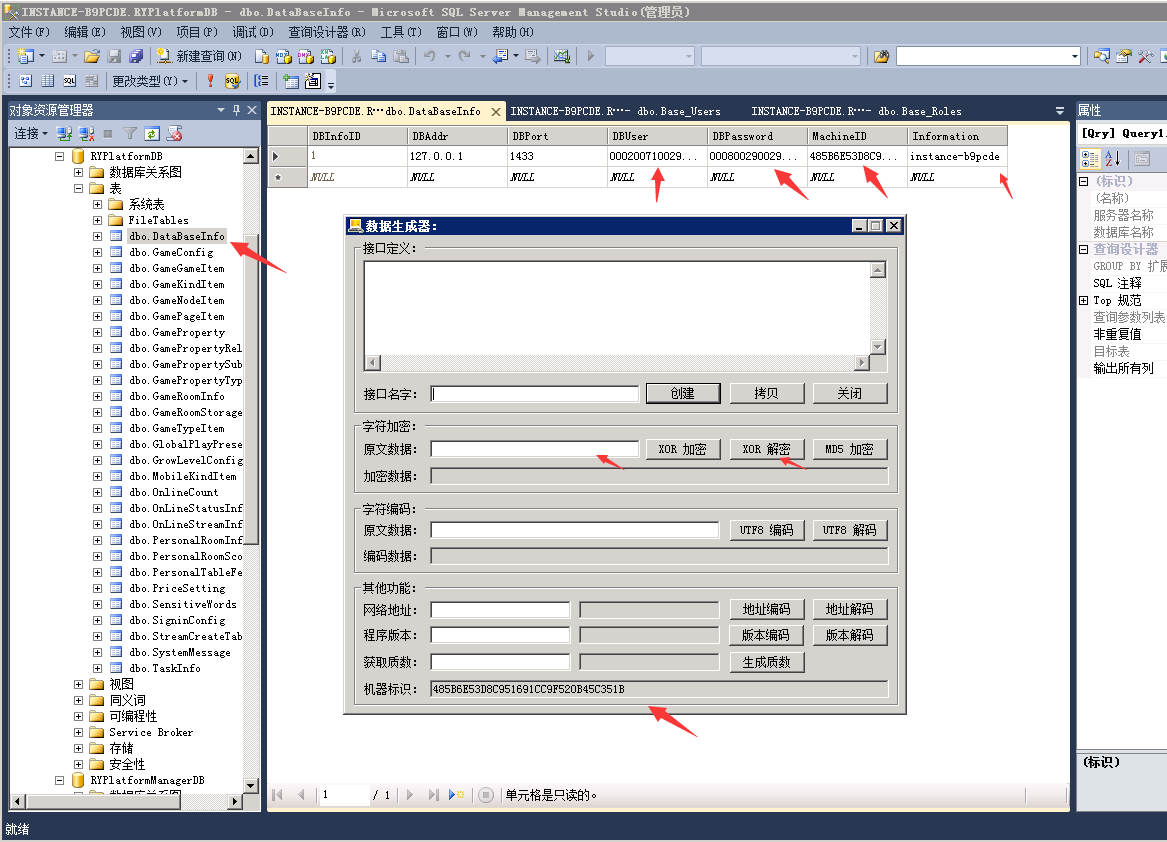This screenshot has width=1167, height=842.
Task: Collapse the RYPlatformDB database node
Action: click(60, 156)
